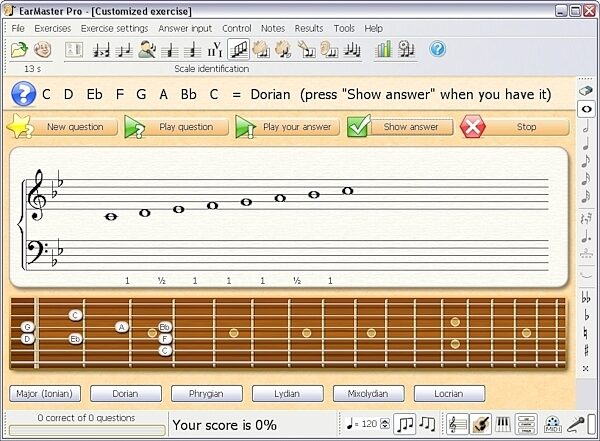Viewport: 600px width, 441px height.
Task: Click the Stop button
Action: (514, 127)
